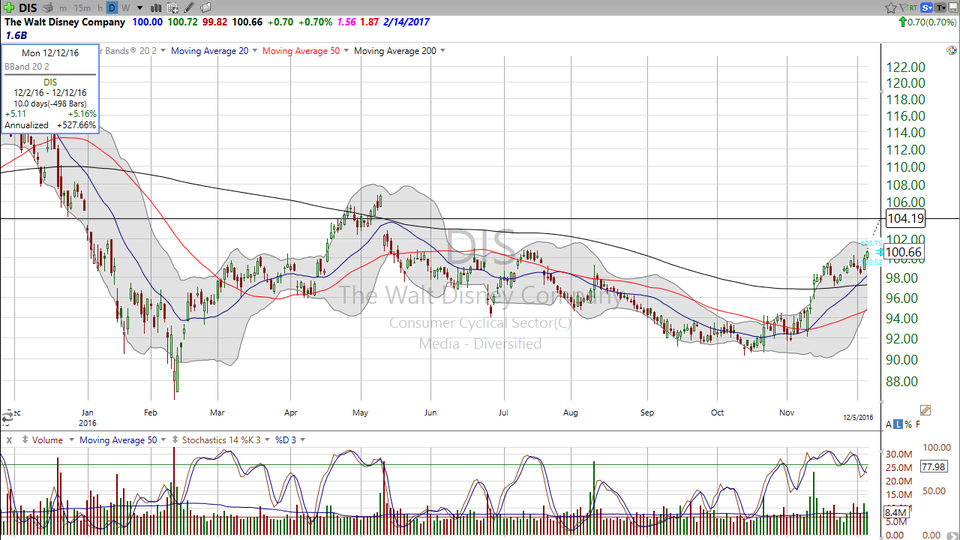
Task: Click the high price 100.72 value
Action: pos(182,22)
